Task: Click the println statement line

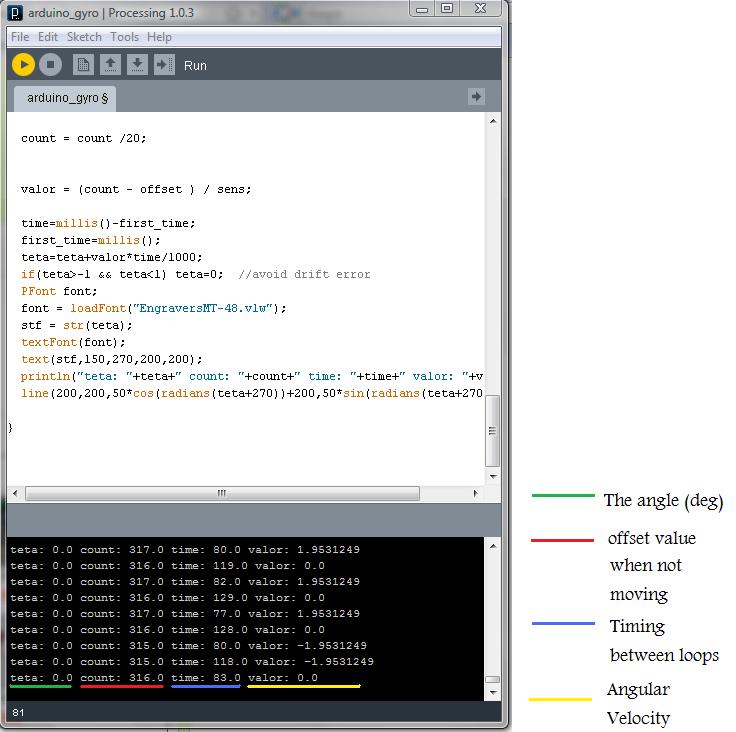Action: tap(252, 377)
